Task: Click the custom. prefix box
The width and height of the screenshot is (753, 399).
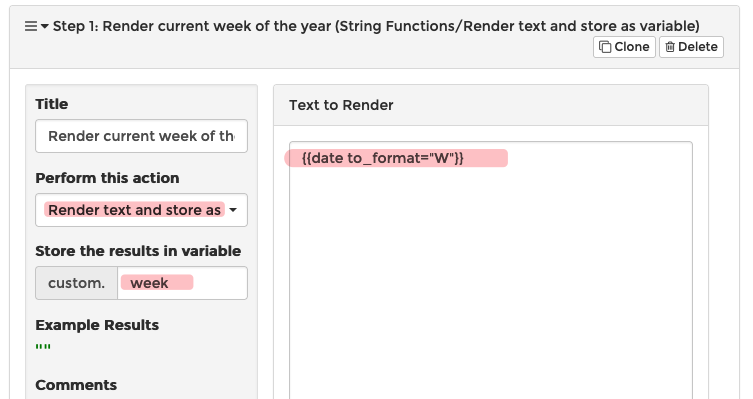Action: pyautogui.click(x=76, y=283)
